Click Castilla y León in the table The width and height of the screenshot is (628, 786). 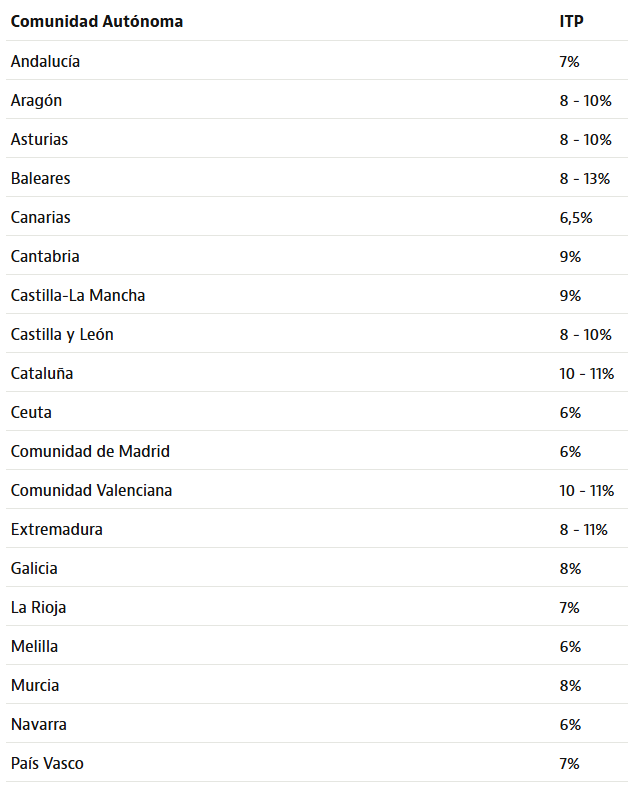62,334
